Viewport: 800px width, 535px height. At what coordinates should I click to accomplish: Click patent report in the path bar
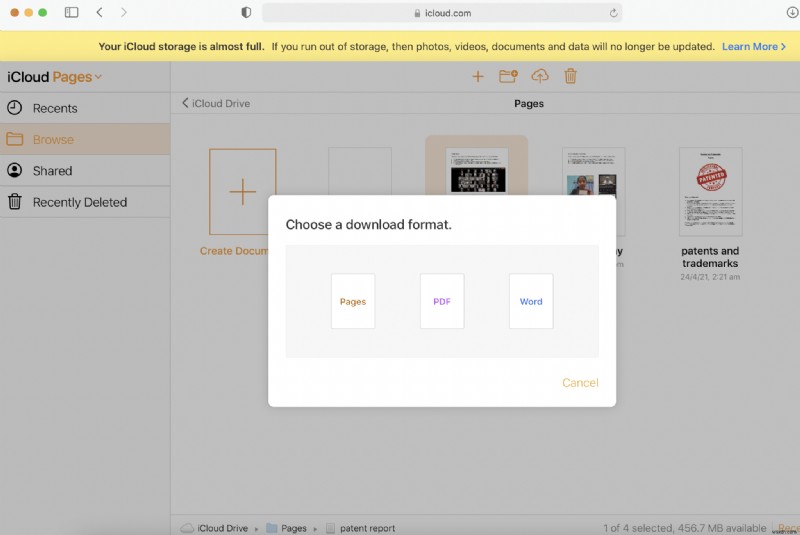click(x=360, y=528)
